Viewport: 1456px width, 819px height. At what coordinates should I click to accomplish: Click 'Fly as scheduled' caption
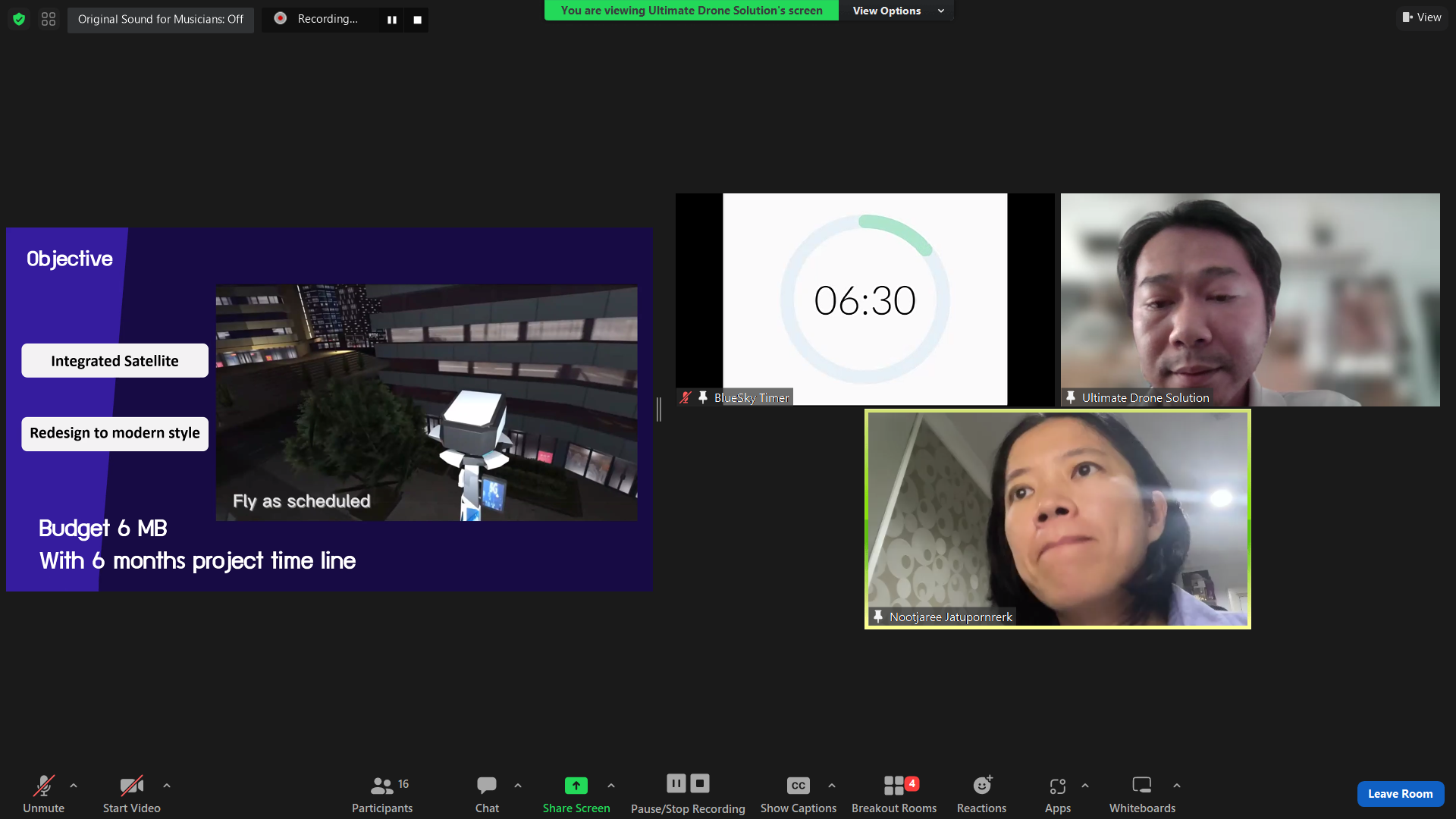pyautogui.click(x=302, y=501)
